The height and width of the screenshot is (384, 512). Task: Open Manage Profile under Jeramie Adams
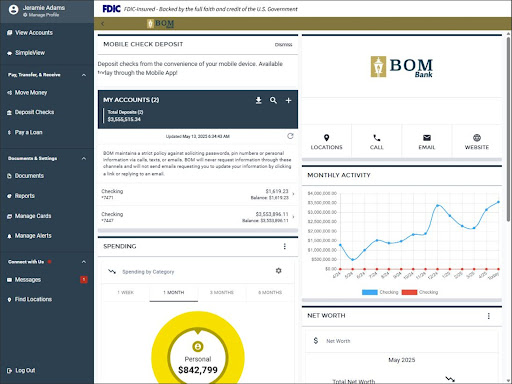tap(41, 15)
